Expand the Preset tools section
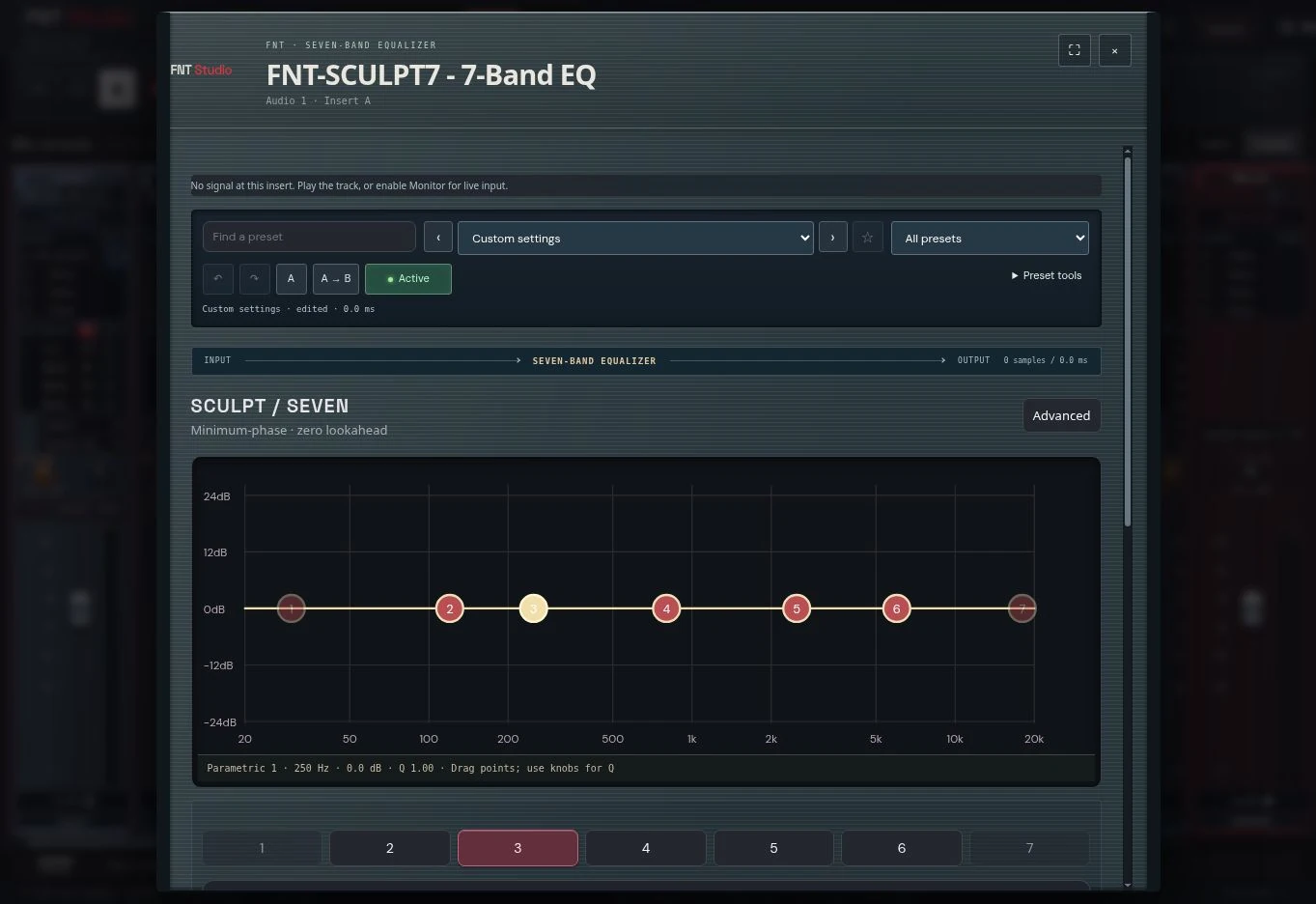This screenshot has height=904, width=1316. [x=1047, y=275]
